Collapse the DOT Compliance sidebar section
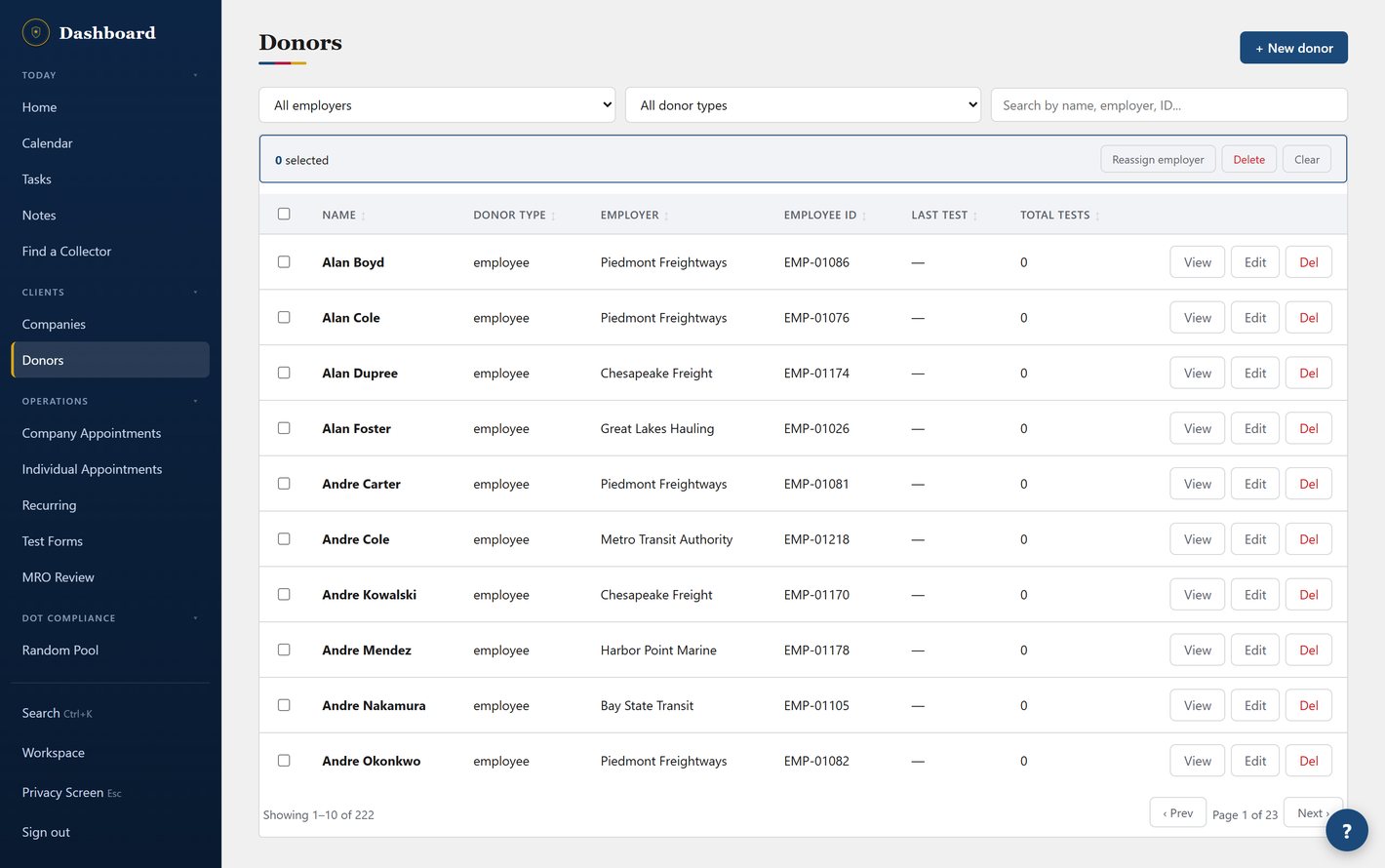The image size is (1385, 868). pyautogui.click(x=195, y=618)
